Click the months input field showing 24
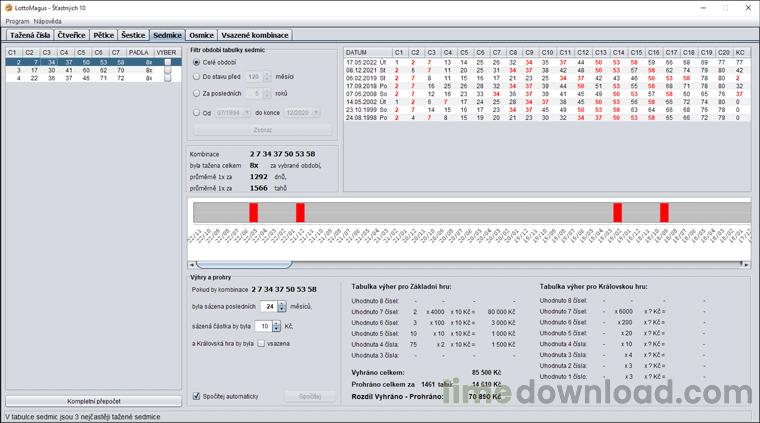Image resolution: width=760 pixels, height=423 pixels. [x=269, y=307]
